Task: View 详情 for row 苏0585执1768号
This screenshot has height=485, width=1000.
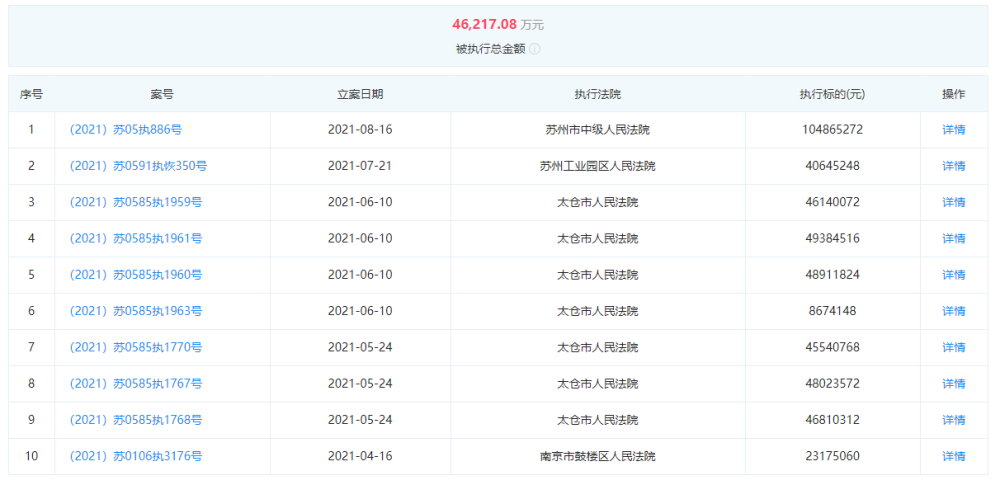Action: (953, 421)
